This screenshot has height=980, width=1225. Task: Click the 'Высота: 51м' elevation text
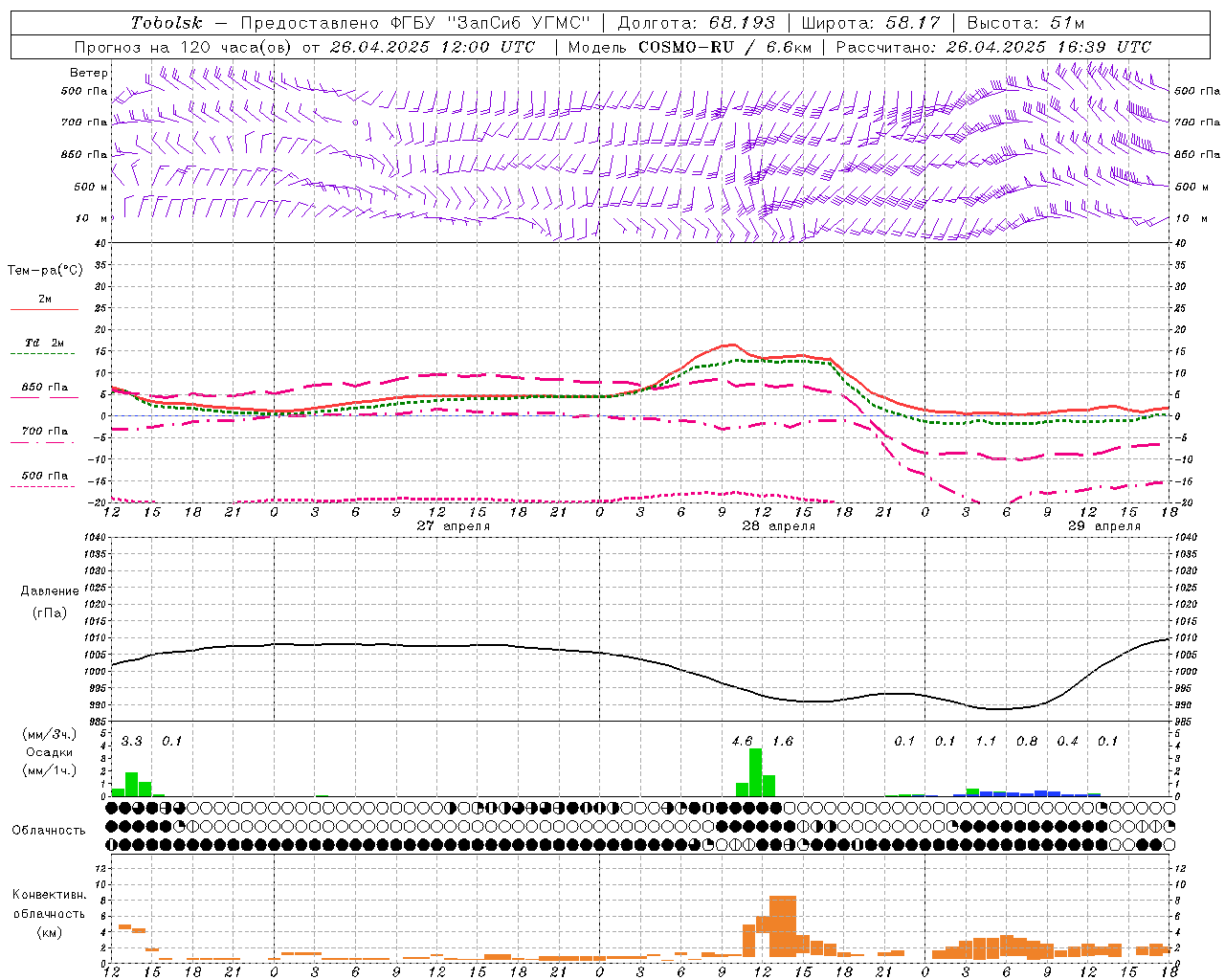coord(1026,23)
